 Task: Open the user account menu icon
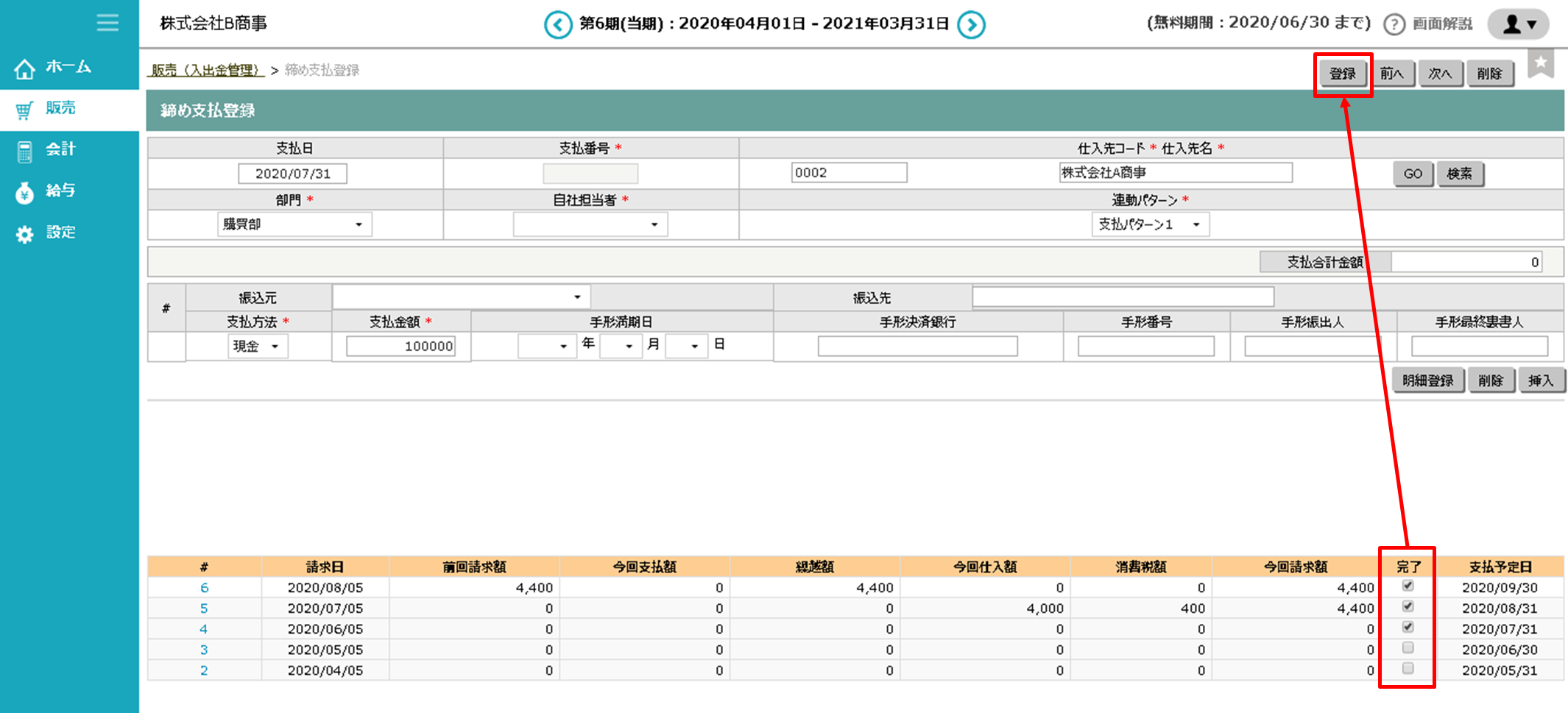click(x=1518, y=24)
